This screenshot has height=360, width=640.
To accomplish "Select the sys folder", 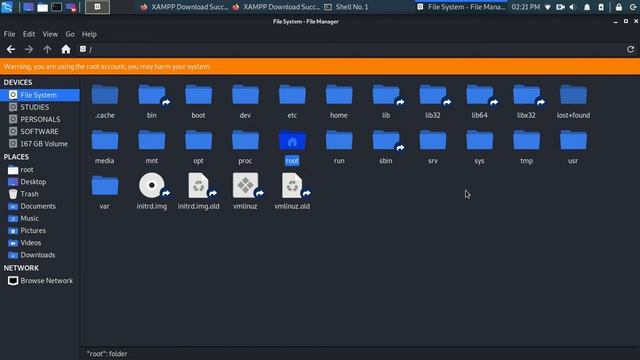I will click(x=480, y=140).
